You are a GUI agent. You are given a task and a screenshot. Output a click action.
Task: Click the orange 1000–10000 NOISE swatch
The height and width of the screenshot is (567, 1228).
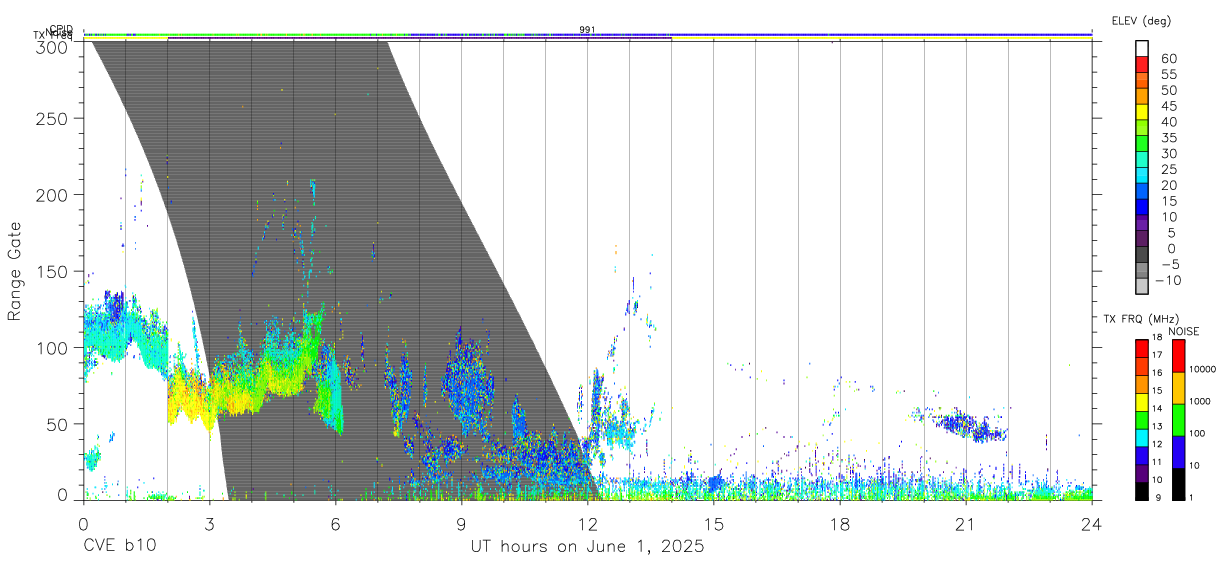pos(1179,388)
